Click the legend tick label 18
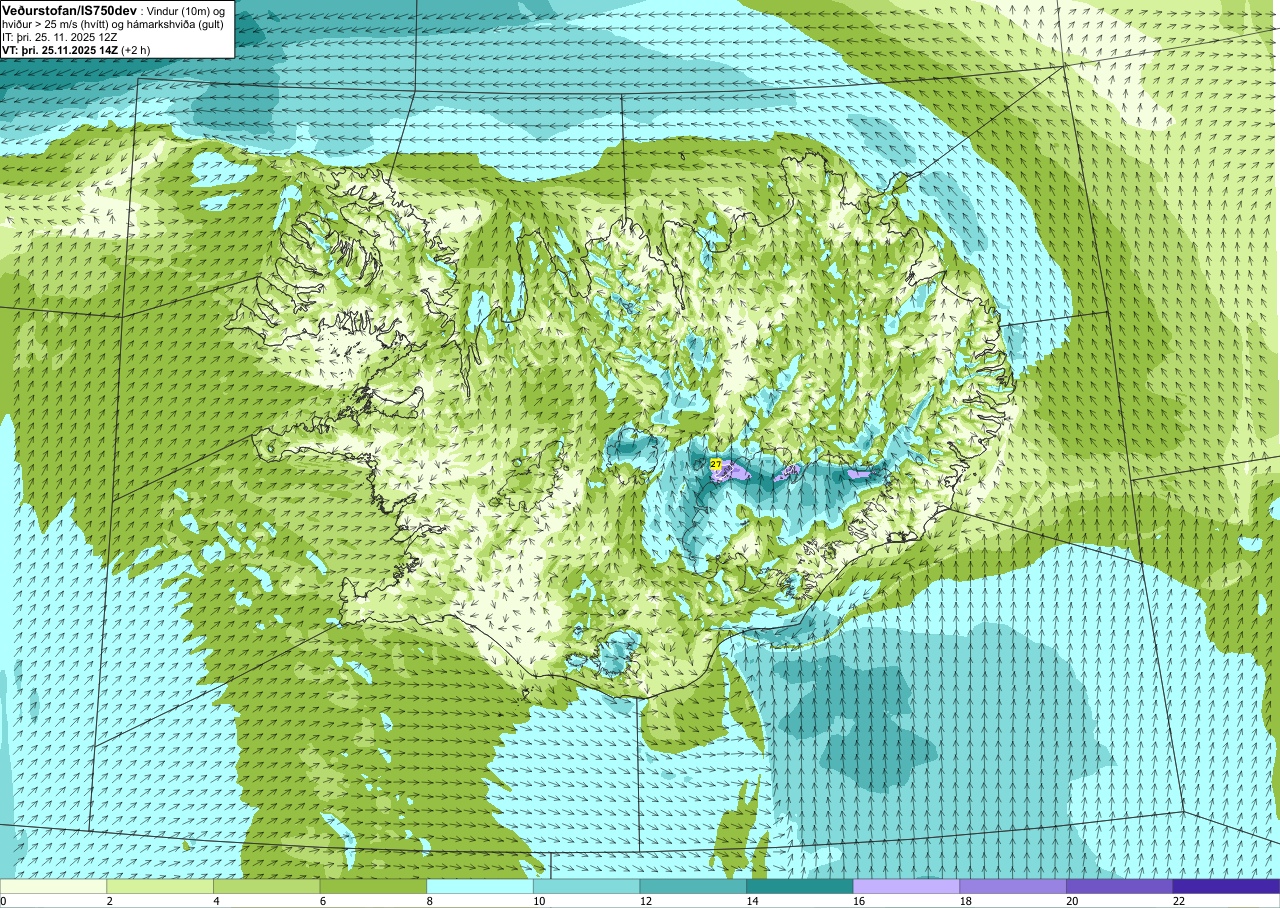The width and height of the screenshot is (1280, 908). (965, 901)
